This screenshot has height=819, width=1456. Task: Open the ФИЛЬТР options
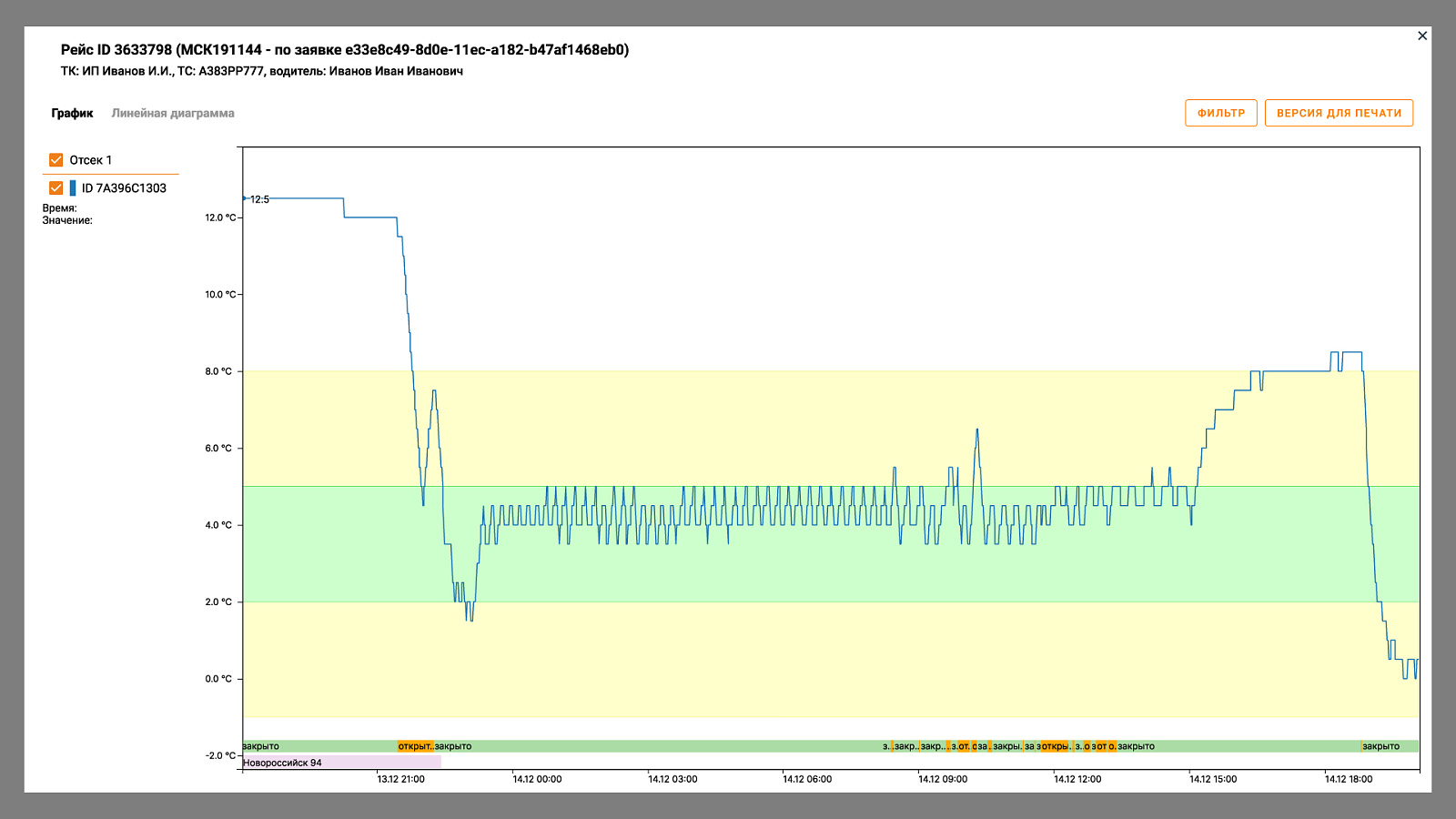tap(1221, 113)
